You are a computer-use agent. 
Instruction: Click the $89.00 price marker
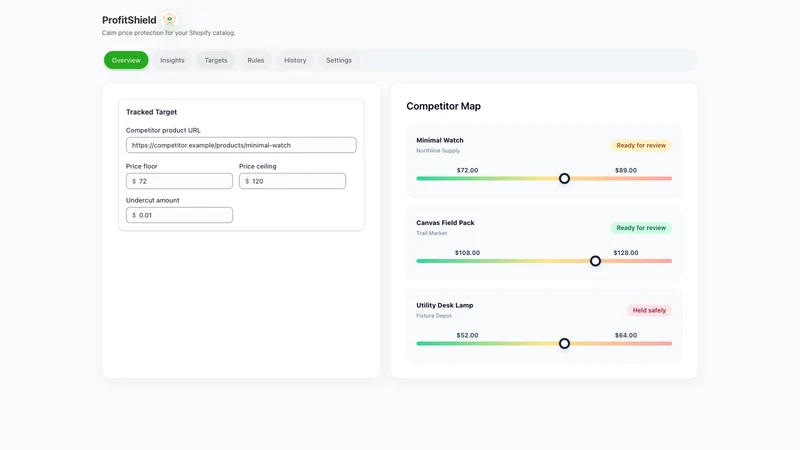pos(626,170)
